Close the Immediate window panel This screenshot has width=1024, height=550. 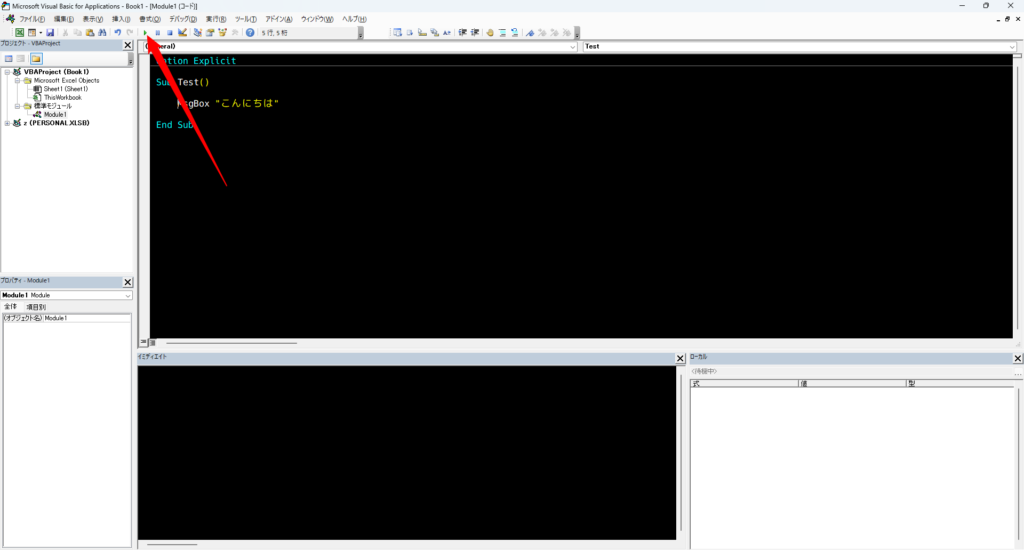coord(680,358)
